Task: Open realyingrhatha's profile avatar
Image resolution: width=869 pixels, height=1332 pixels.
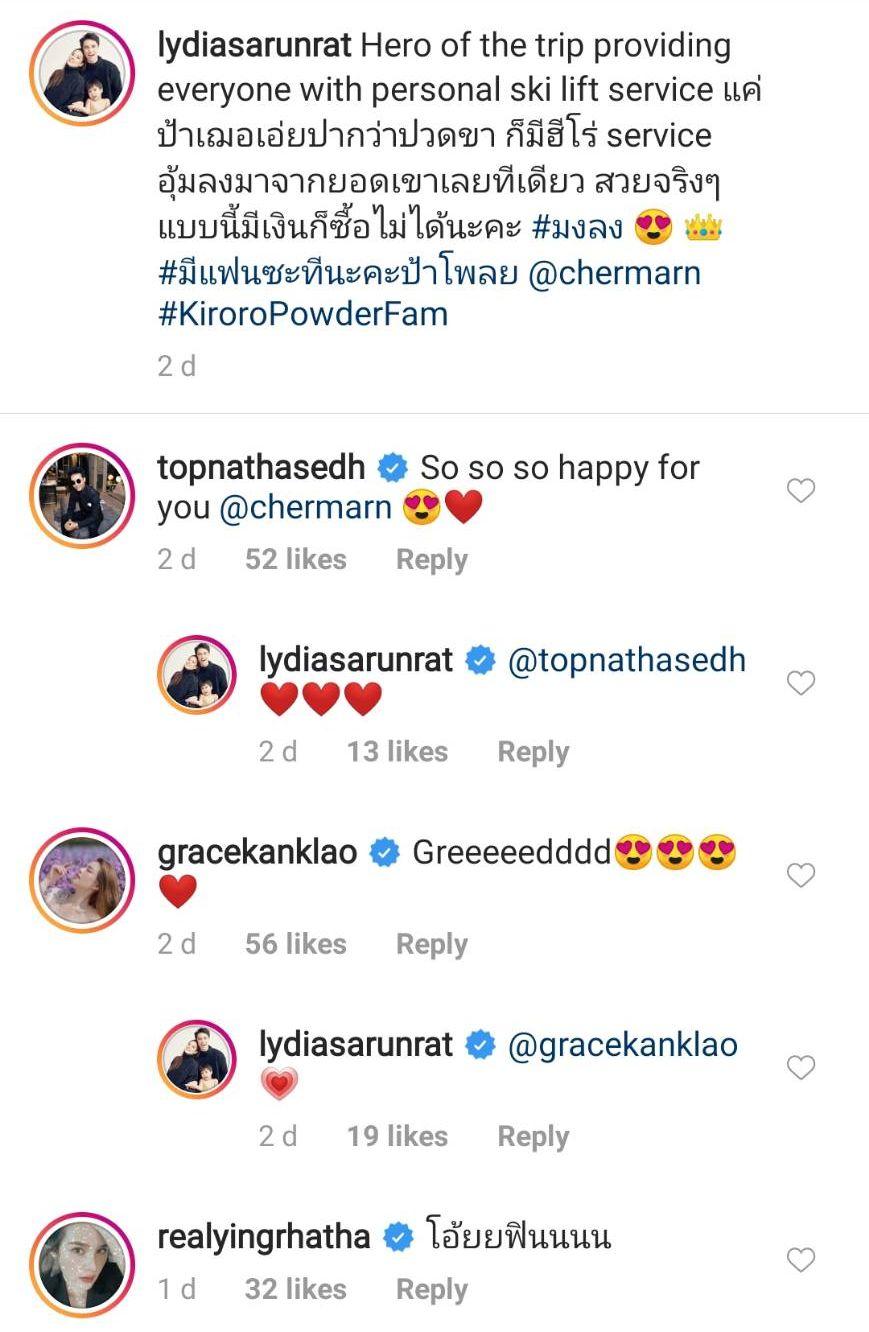Action: coord(82,1264)
